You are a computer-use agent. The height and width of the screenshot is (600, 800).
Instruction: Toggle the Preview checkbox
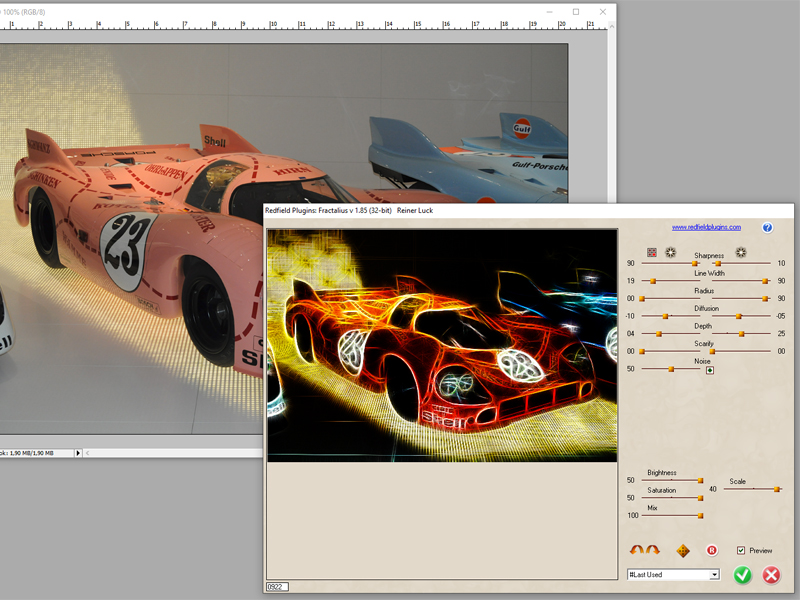coord(741,550)
